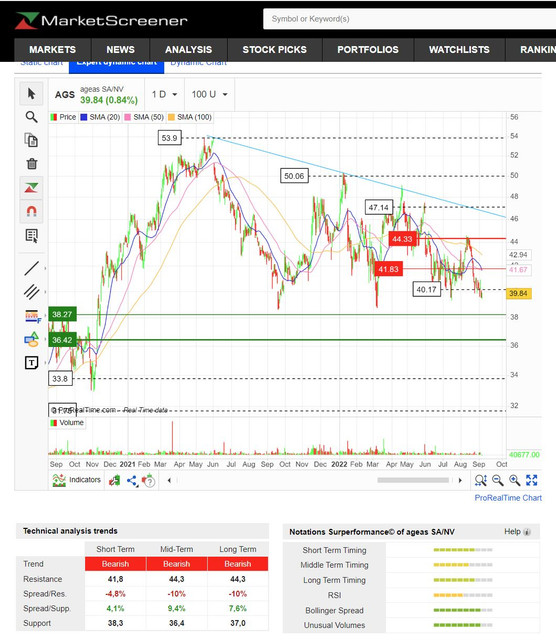
Task: Open the ANALYSIS menu
Action: click(x=188, y=50)
